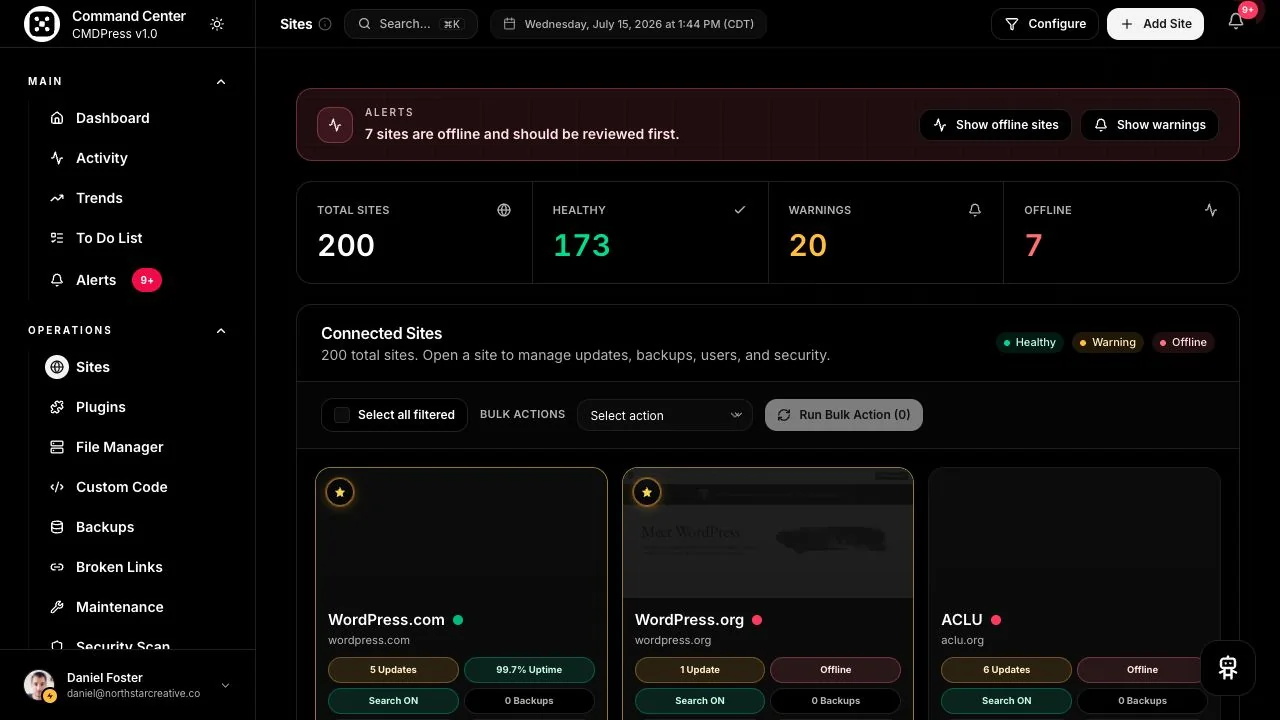This screenshot has width=1280, height=720.
Task: Click the date and time display
Action: [x=628, y=24]
